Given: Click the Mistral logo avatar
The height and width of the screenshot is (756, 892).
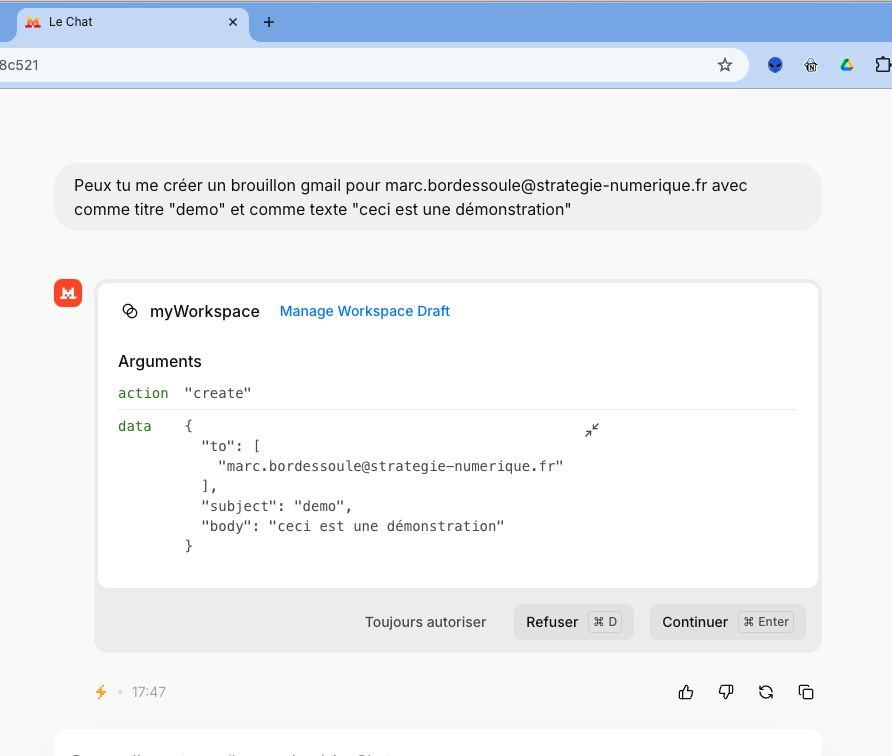Looking at the screenshot, I should click(68, 293).
